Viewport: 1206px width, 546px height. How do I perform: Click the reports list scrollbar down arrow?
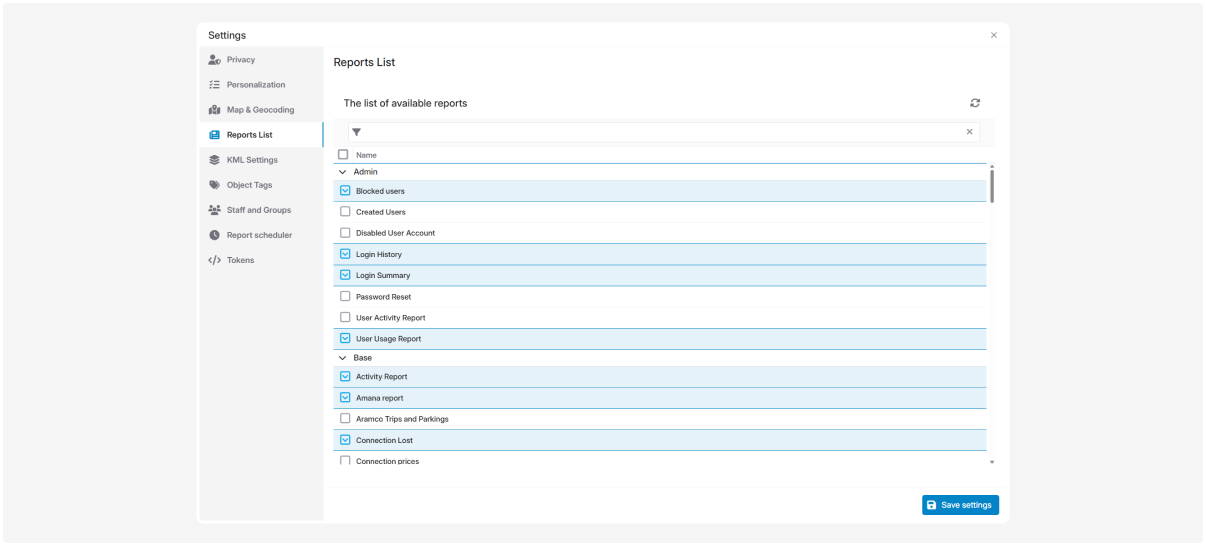click(992, 462)
